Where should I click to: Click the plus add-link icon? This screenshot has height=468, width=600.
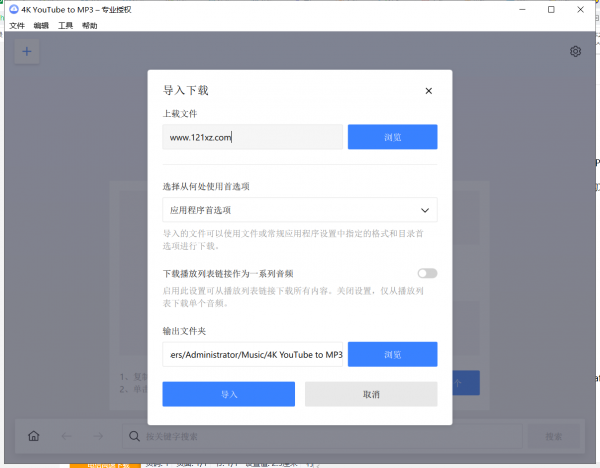(x=27, y=51)
